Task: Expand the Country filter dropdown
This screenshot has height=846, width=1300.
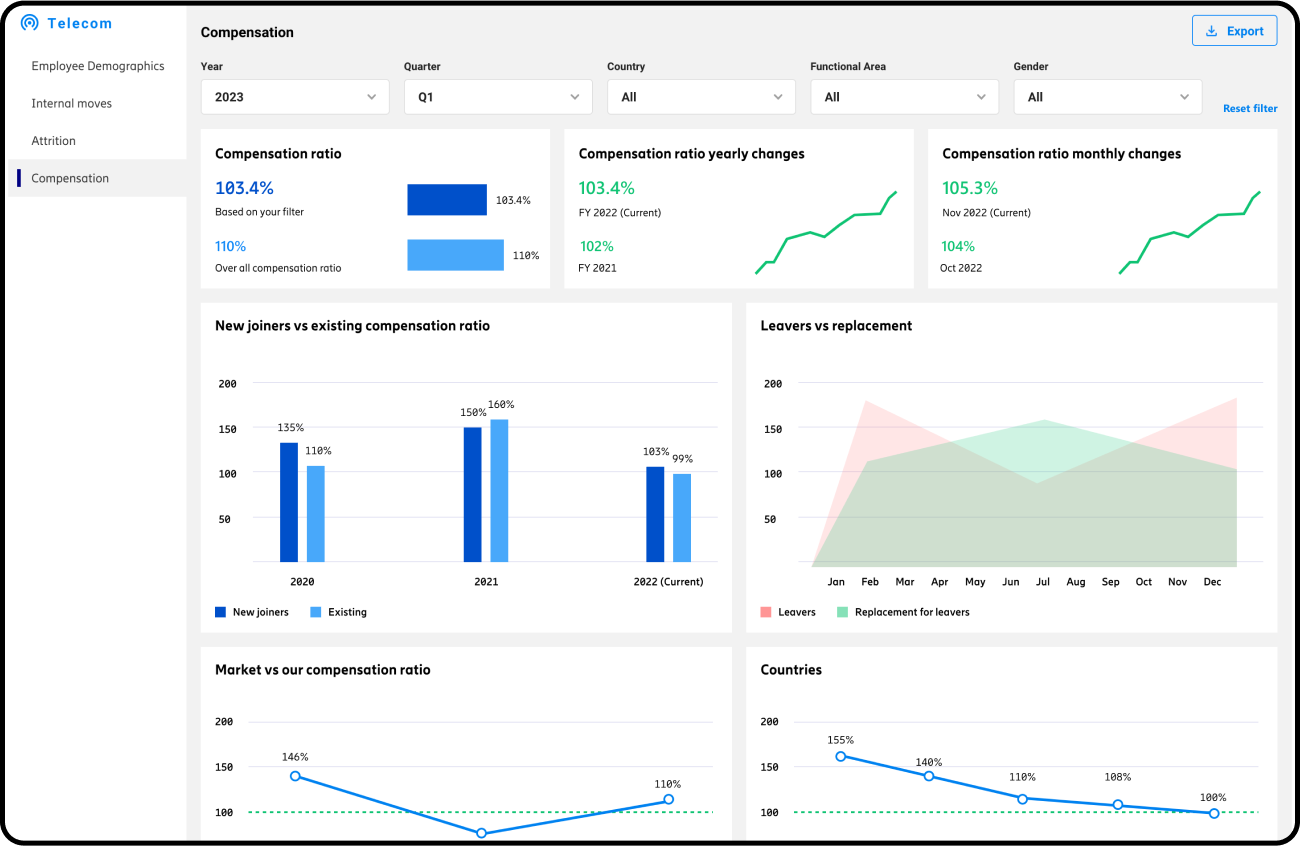Action: pyautogui.click(x=701, y=97)
